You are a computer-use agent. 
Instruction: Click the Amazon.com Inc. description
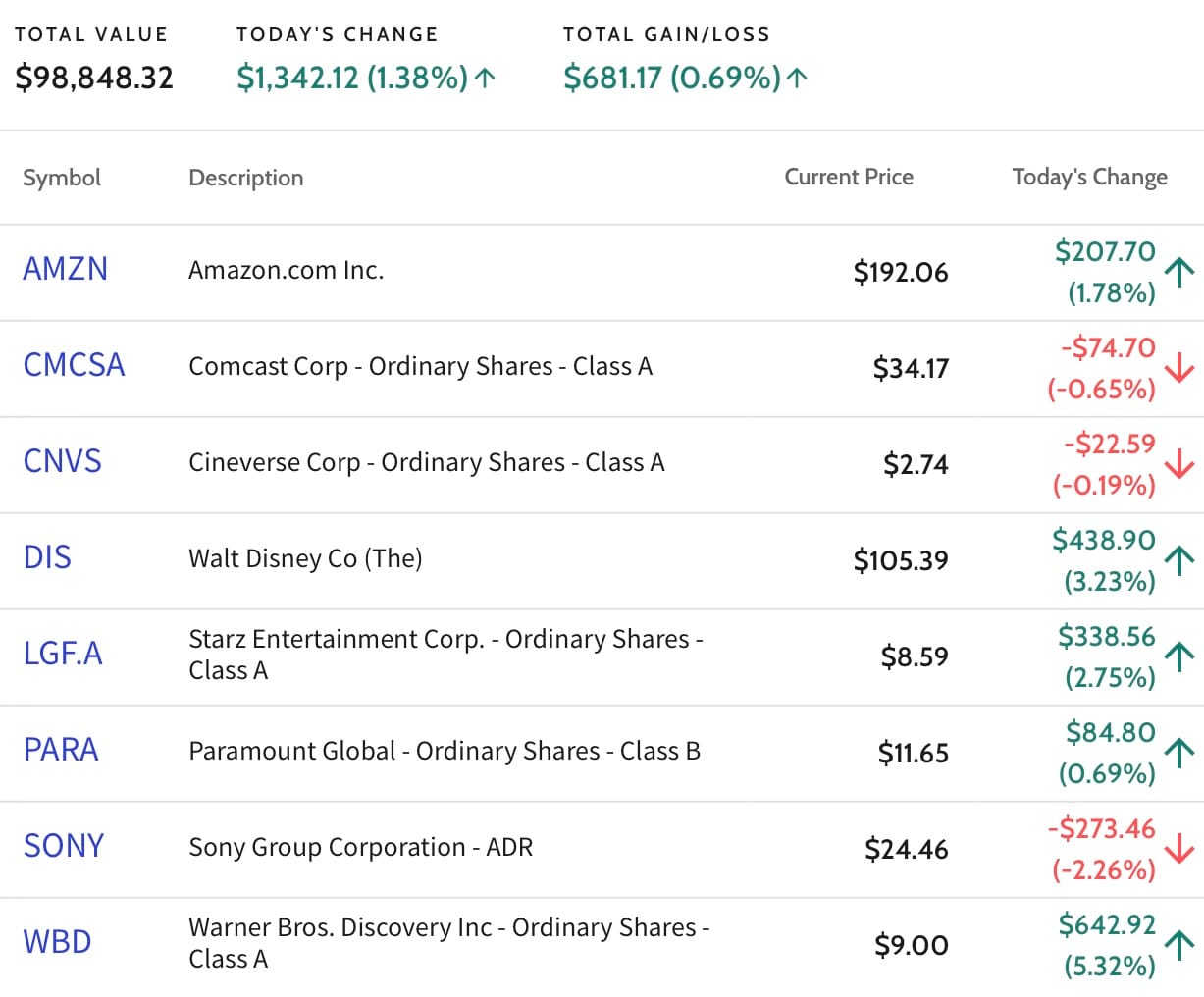click(287, 270)
